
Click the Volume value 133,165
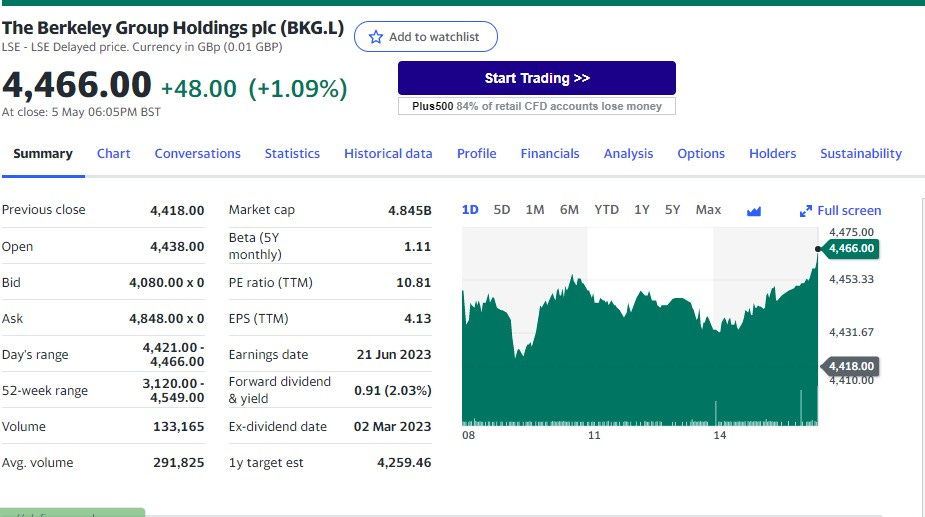(179, 427)
